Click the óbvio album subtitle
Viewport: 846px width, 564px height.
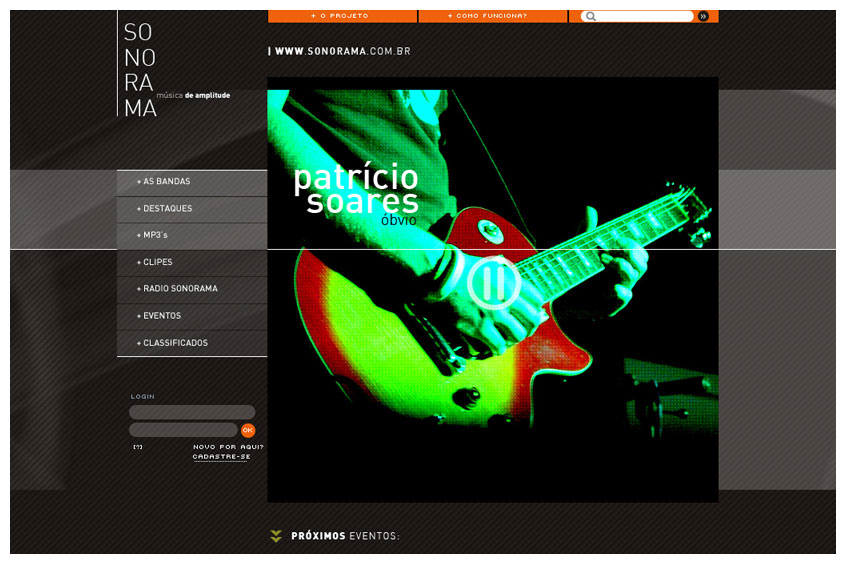tap(399, 220)
